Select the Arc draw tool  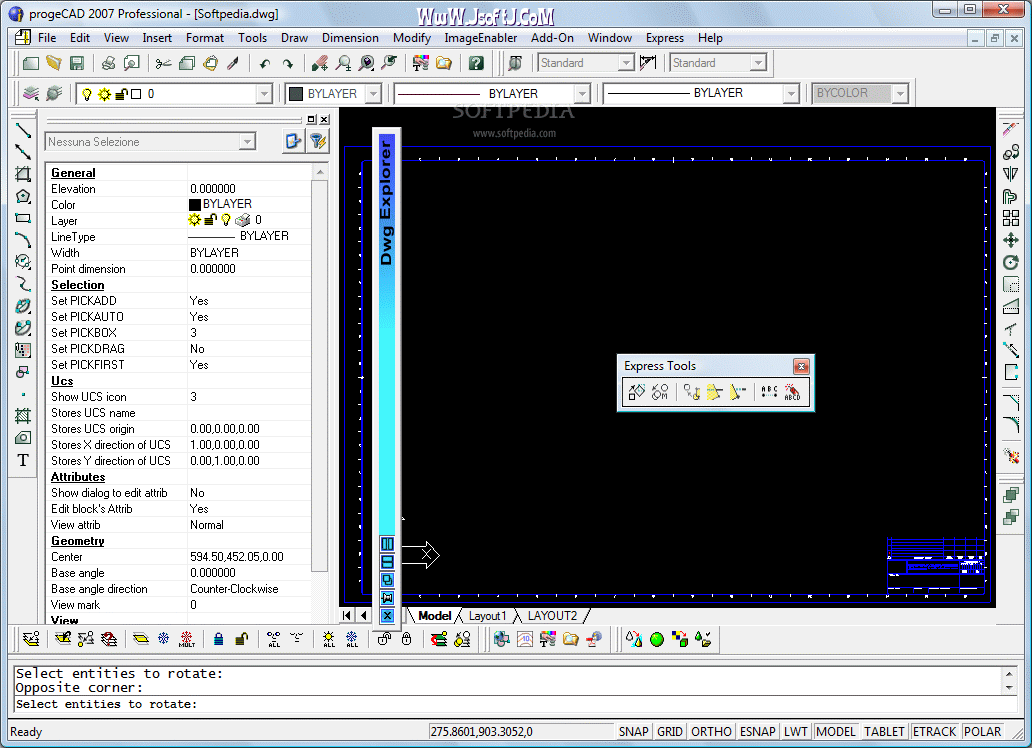23,240
